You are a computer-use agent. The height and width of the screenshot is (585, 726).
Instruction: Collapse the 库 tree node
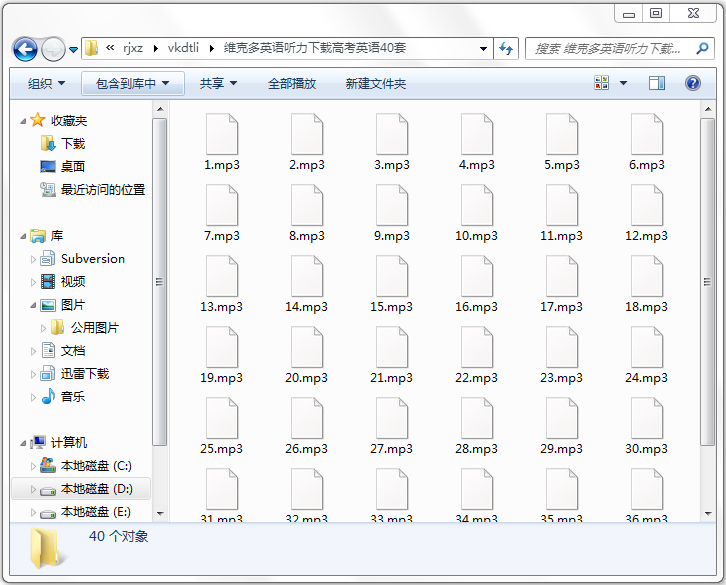click(x=23, y=236)
